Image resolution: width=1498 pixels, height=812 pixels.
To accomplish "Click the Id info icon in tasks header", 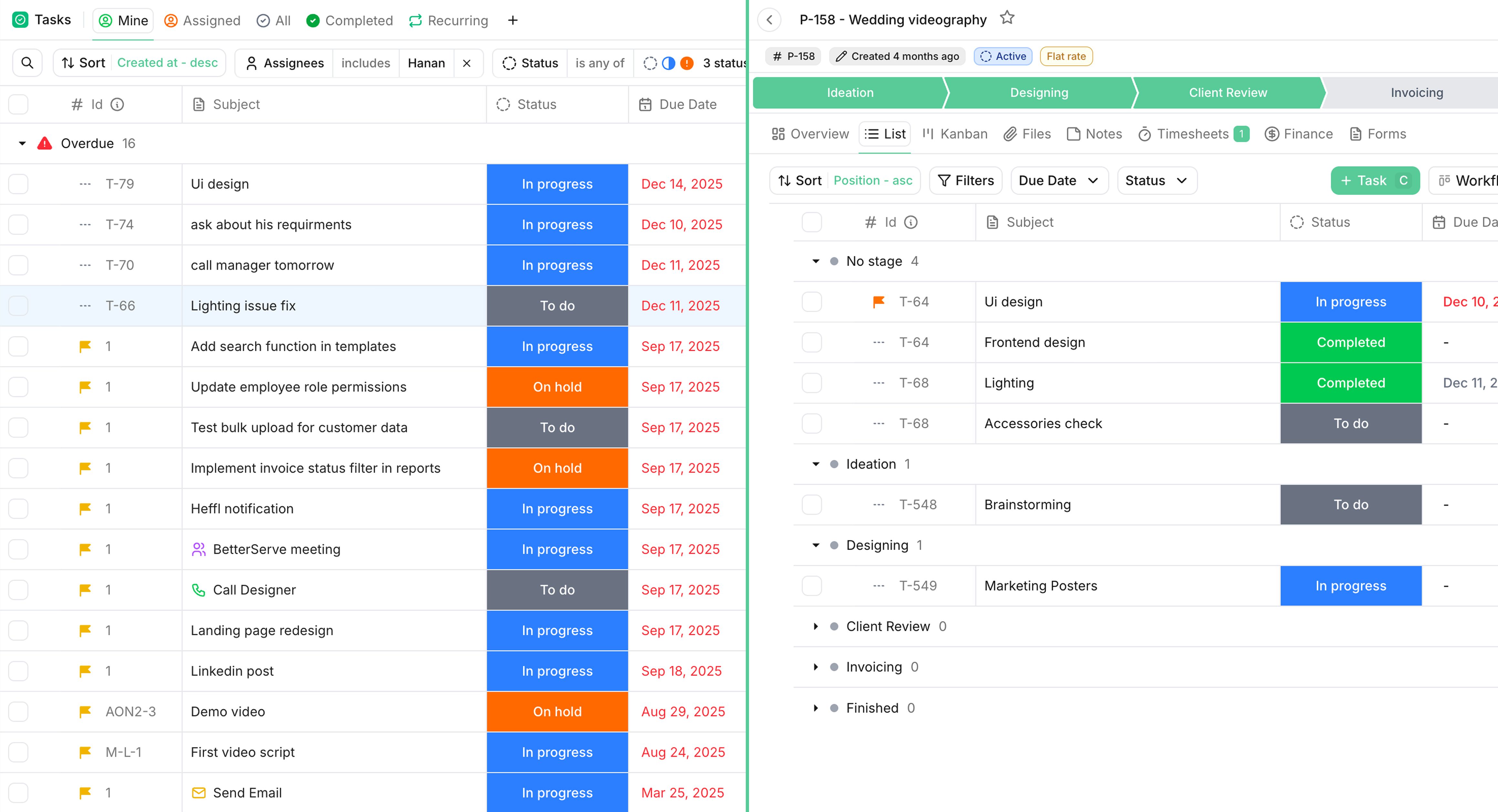I will [118, 105].
